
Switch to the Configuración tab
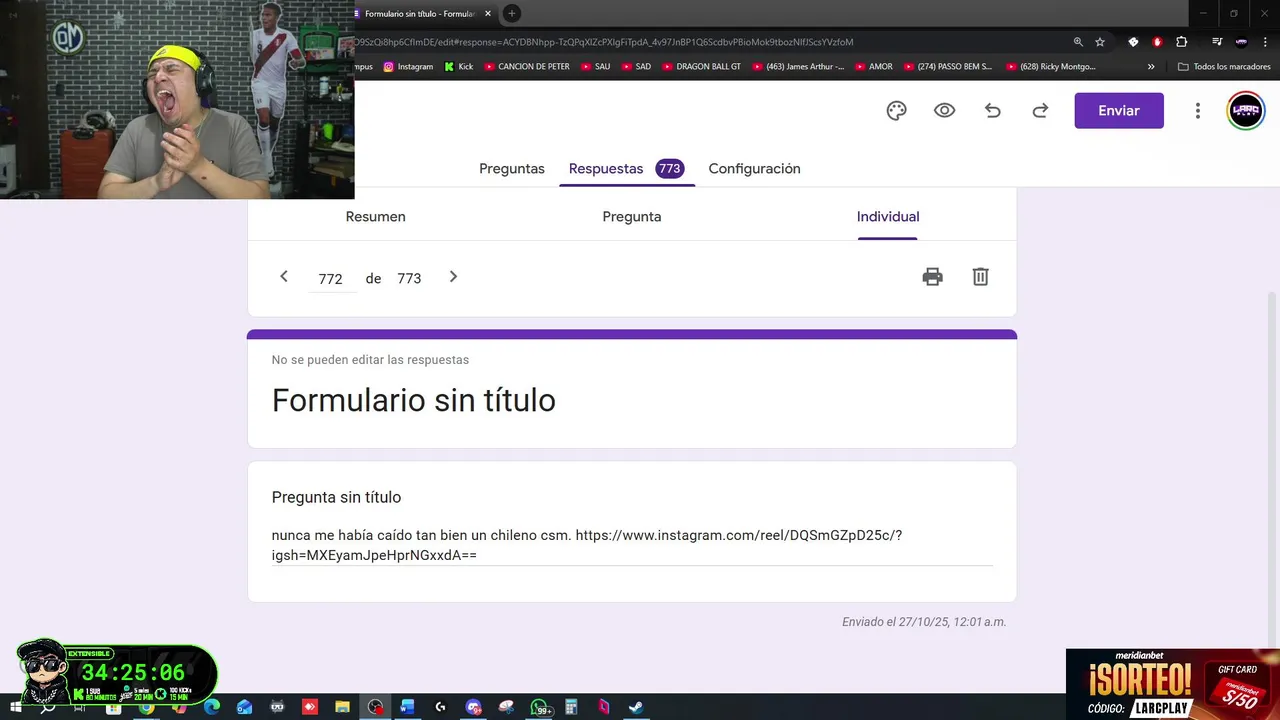pos(754,169)
